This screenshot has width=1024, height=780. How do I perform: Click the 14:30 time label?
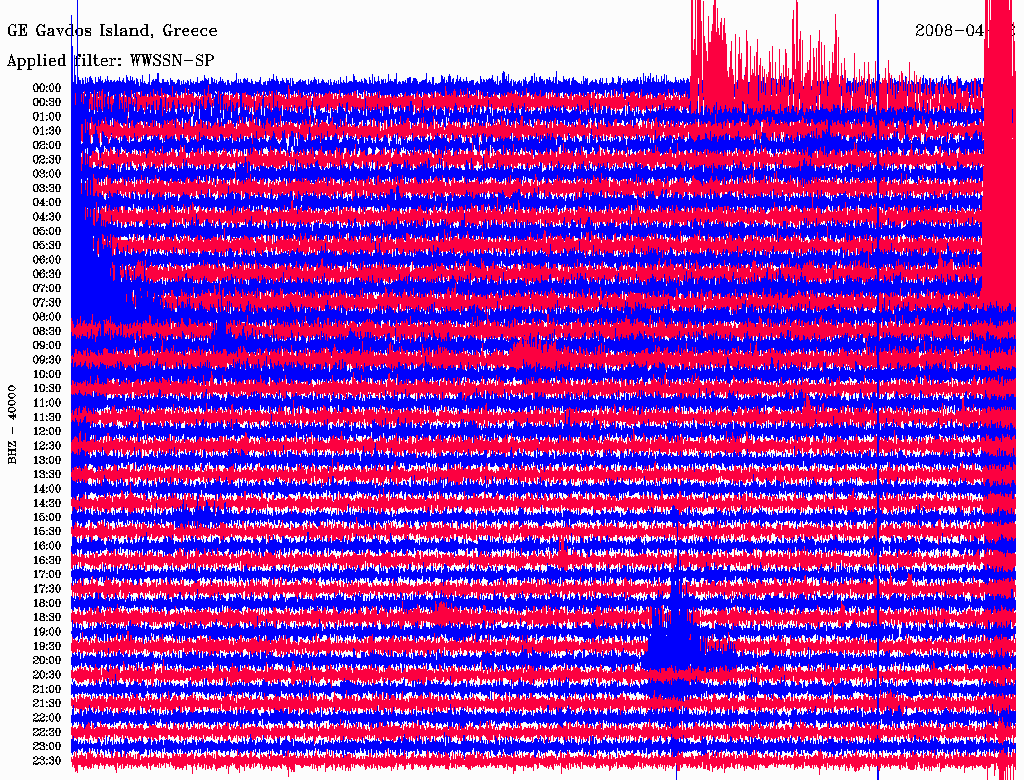click(46, 503)
